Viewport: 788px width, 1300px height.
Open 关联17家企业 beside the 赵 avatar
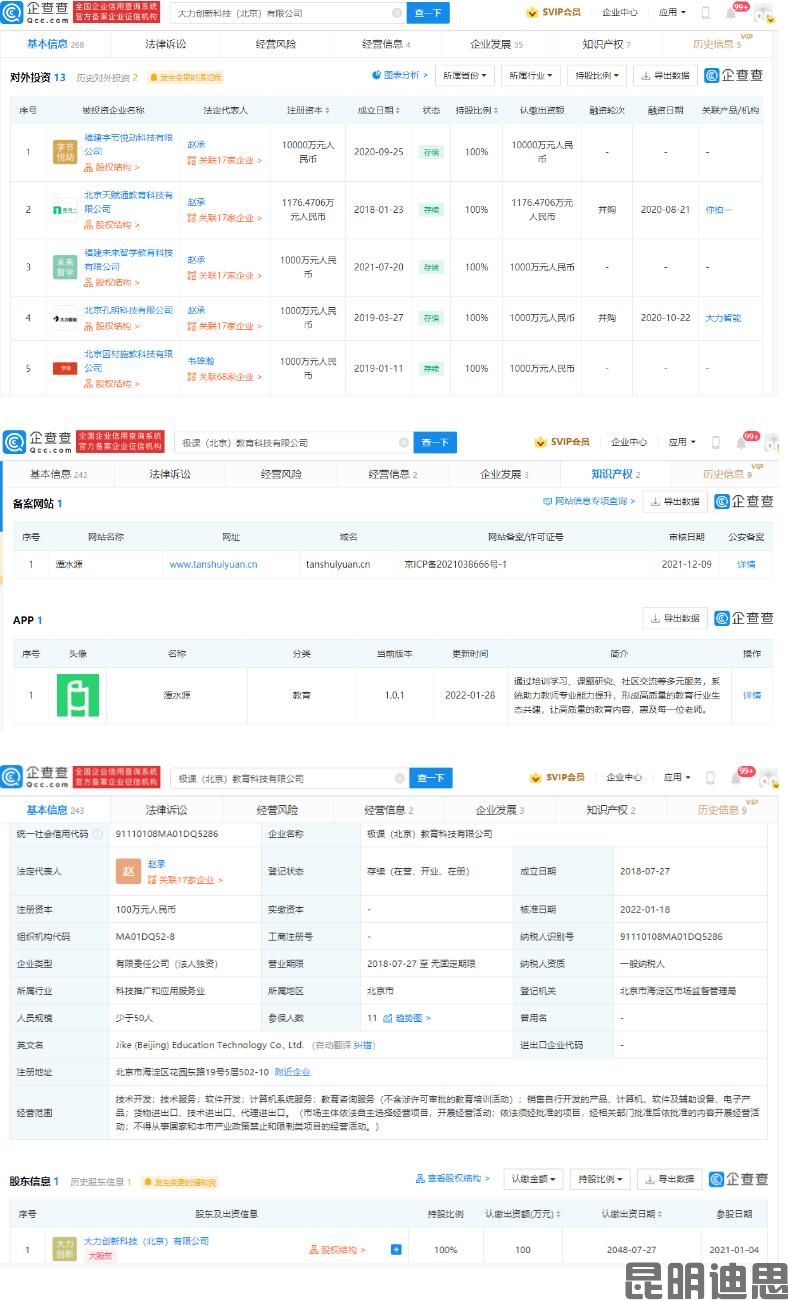click(185, 880)
